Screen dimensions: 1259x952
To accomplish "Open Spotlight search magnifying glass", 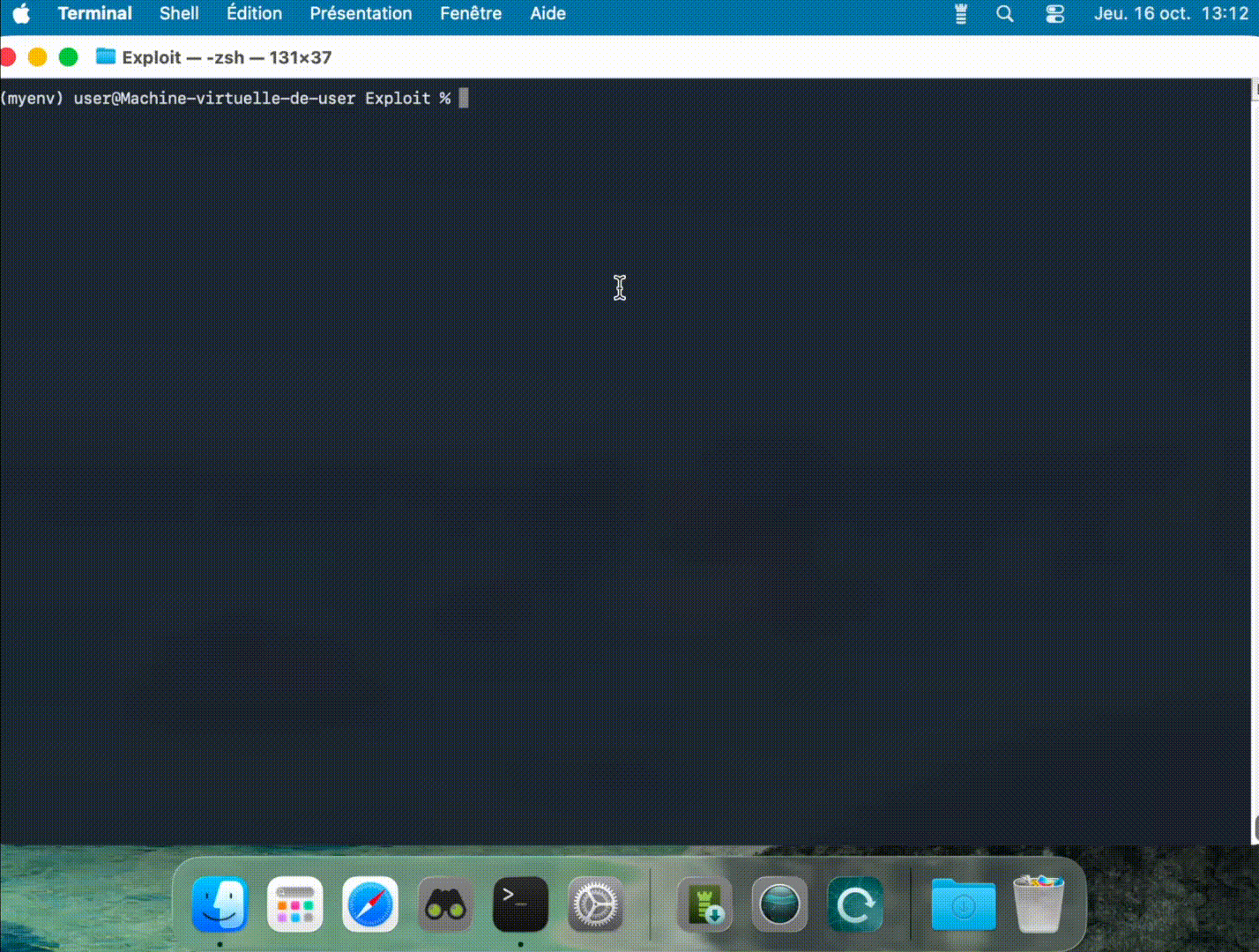I will (1005, 14).
